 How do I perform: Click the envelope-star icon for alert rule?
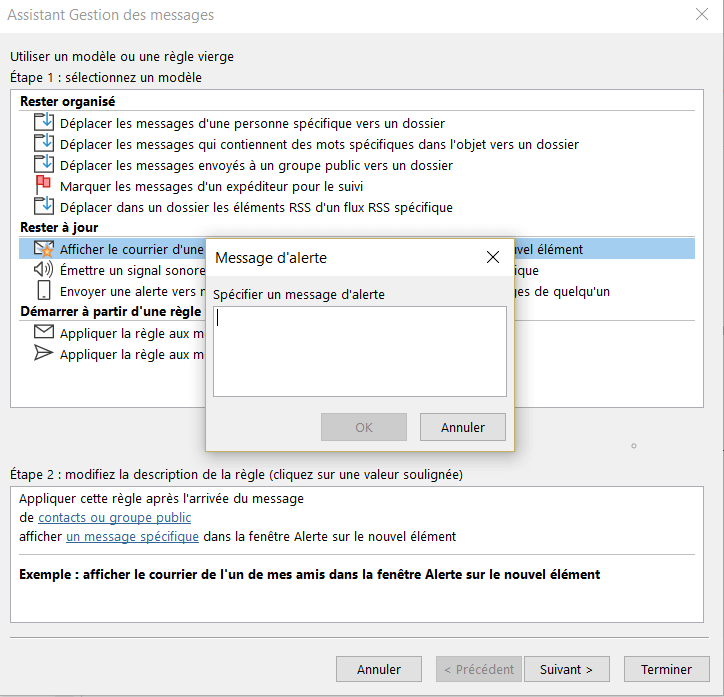tap(44, 249)
